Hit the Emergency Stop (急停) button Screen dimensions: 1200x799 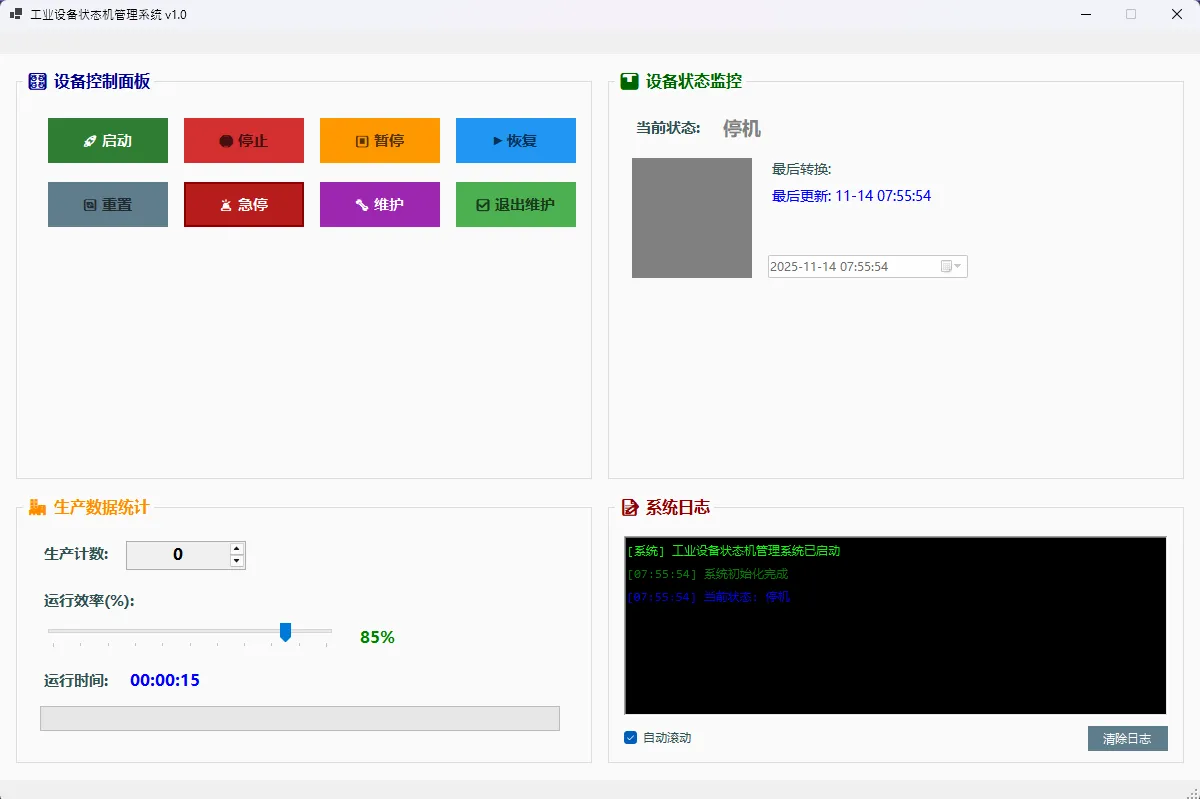click(244, 205)
